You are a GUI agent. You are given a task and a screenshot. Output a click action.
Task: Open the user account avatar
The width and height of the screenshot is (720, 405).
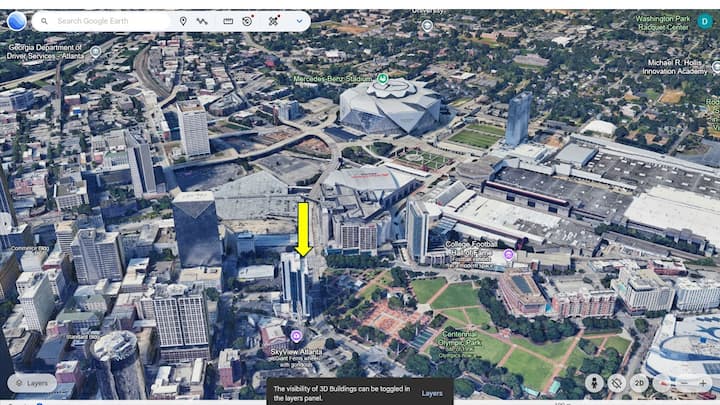[x=704, y=21]
